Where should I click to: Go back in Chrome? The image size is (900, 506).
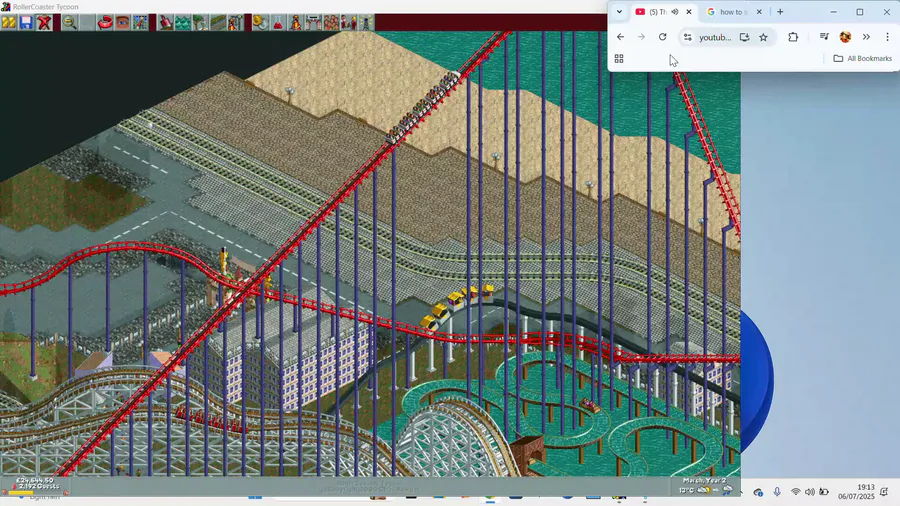620,37
